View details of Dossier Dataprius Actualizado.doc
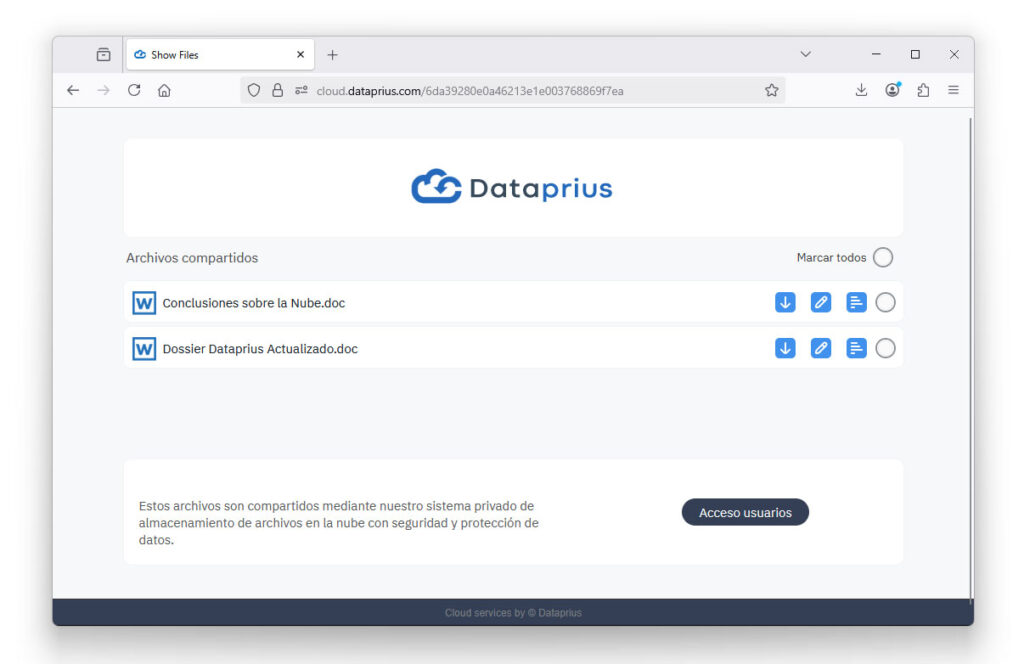 [x=856, y=348]
